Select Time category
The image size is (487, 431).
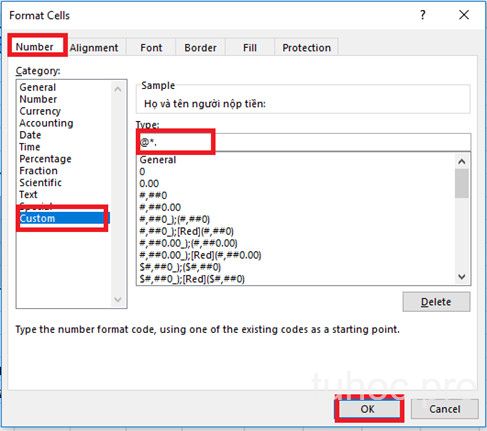(63, 147)
